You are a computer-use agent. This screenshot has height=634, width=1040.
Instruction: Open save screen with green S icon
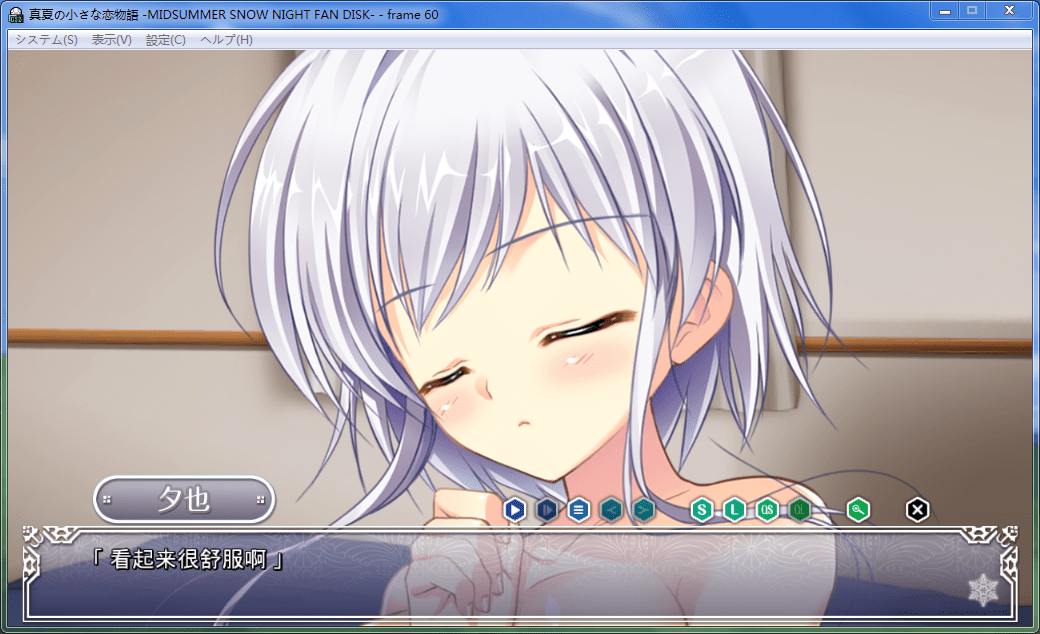click(702, 510)
